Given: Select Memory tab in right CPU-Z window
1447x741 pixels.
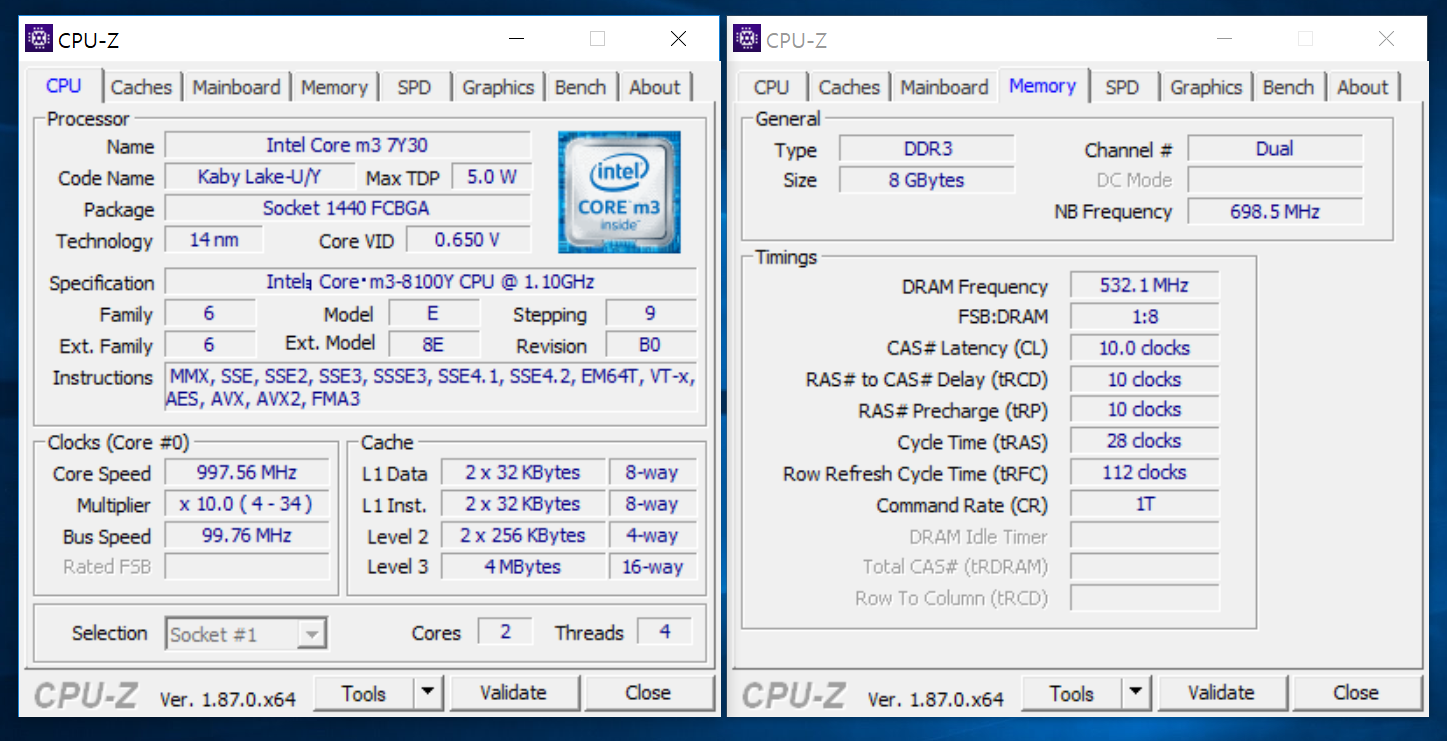Looking at the screenshot, I should pos(1042,85).
